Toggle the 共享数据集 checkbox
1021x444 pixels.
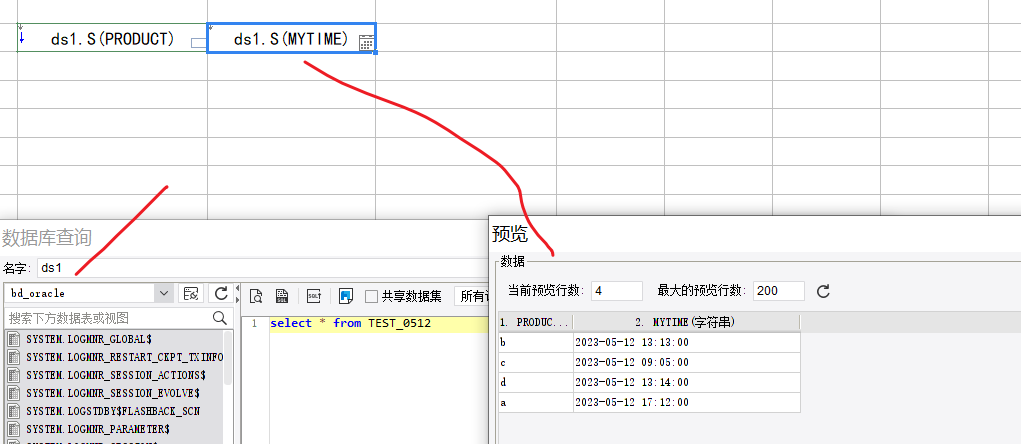(x=371, y=296)
